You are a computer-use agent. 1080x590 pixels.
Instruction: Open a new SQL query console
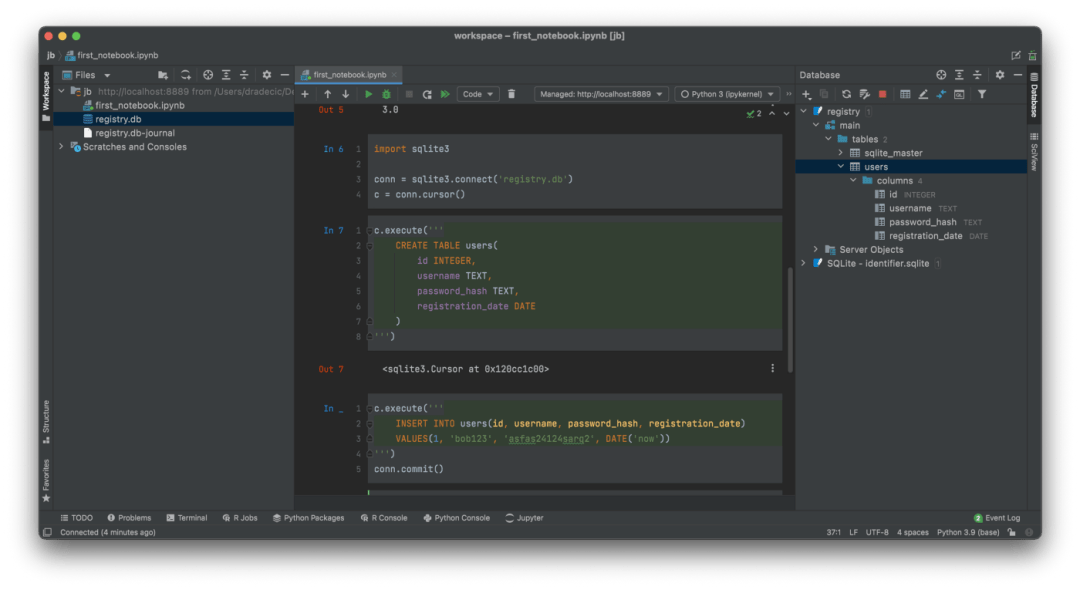(957, 93)
